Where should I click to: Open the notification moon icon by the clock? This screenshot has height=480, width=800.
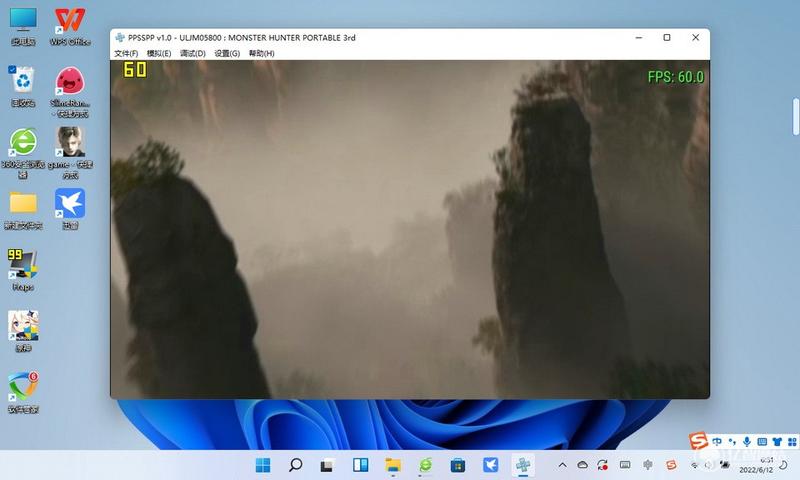pos(784,465)
